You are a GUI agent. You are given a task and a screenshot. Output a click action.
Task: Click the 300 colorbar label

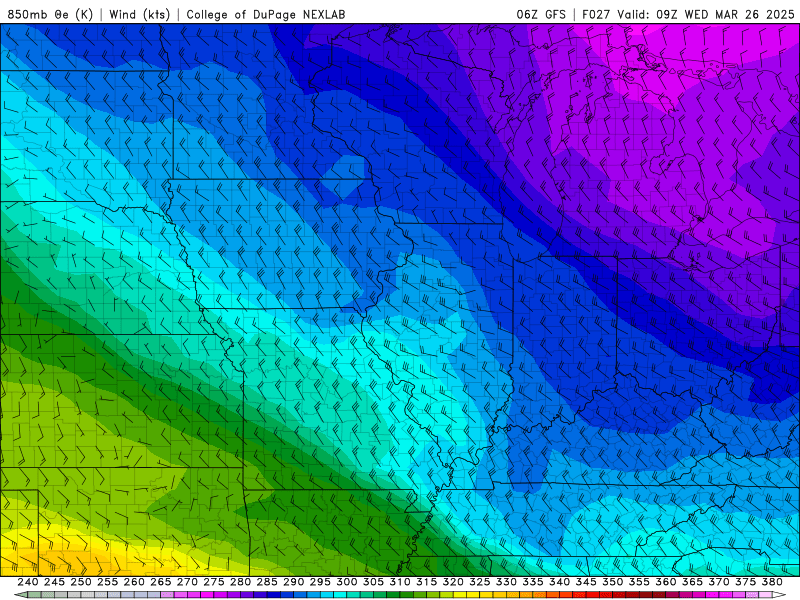[346, 582]
